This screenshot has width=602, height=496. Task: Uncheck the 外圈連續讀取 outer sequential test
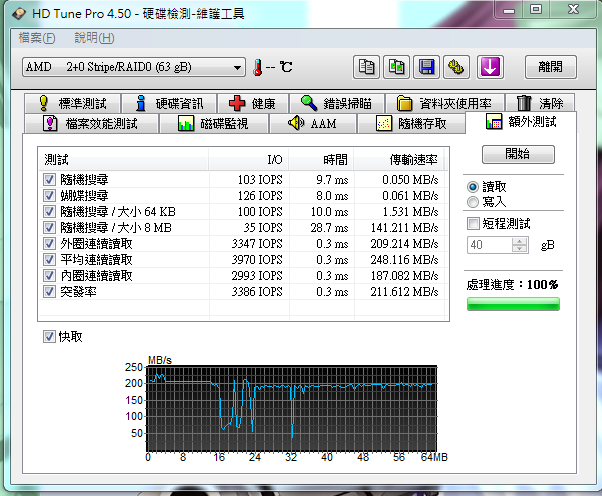(49, 243)
